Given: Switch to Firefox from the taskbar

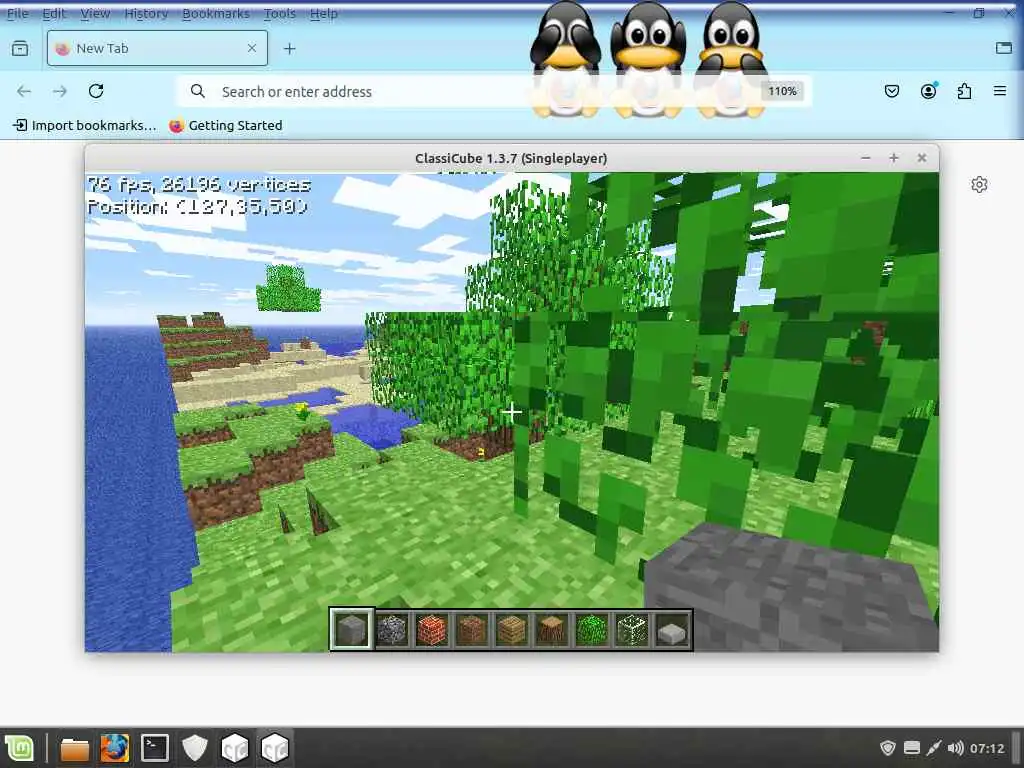Looking at the screenshot, I should (115, 748).
